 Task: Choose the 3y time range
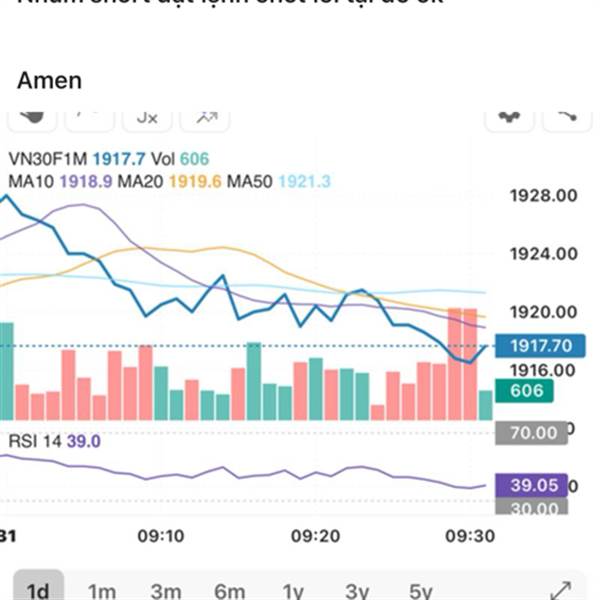click(x=357, y=591)
